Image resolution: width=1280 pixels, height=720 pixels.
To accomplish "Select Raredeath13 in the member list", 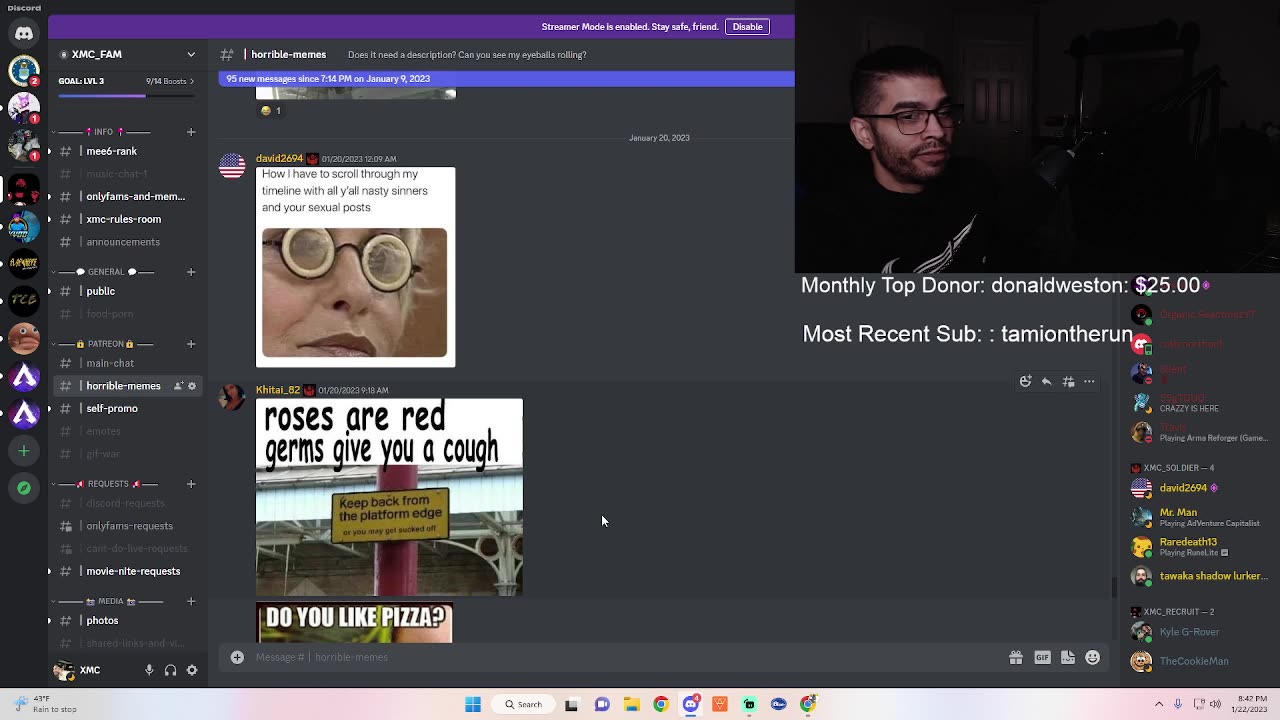I will 1196,546.
